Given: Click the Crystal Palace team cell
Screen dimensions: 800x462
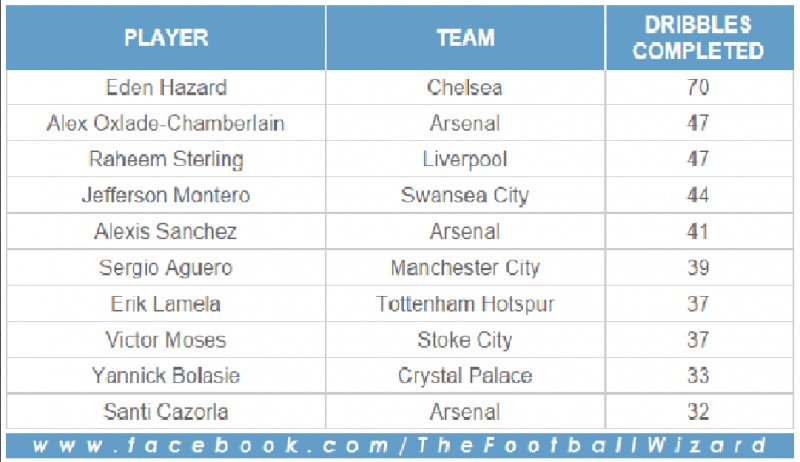Looking at the screenshot, I should tap(465, 376).
